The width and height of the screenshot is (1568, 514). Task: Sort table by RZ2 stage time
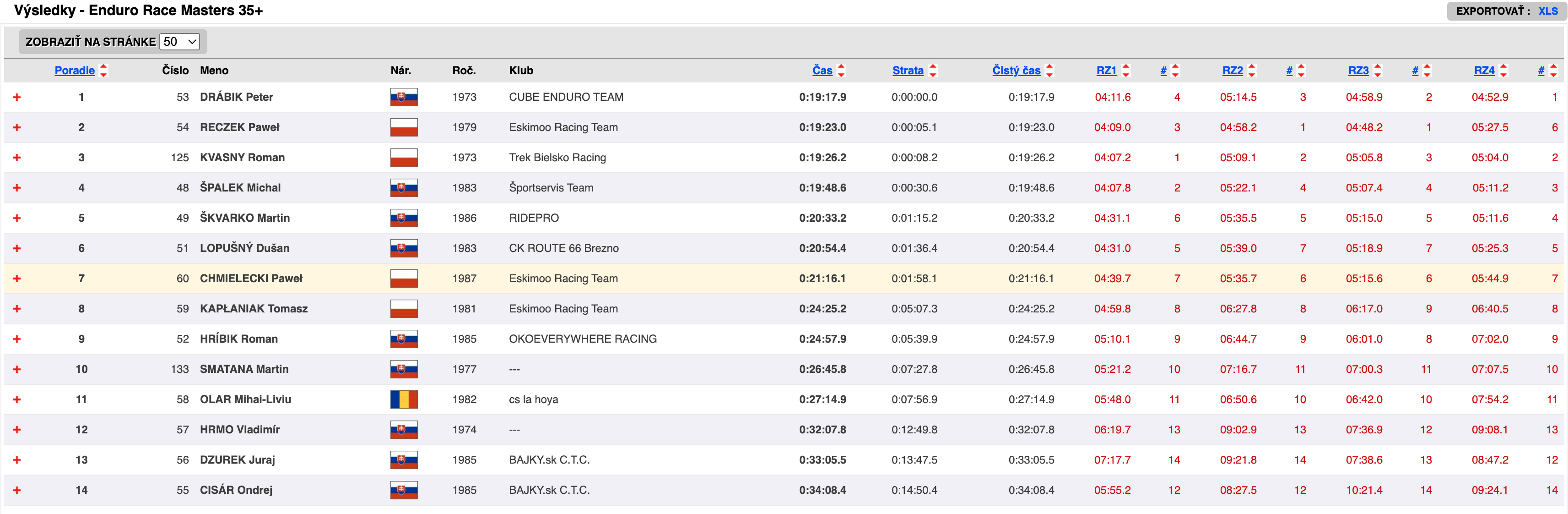(x=1232, y=71)
